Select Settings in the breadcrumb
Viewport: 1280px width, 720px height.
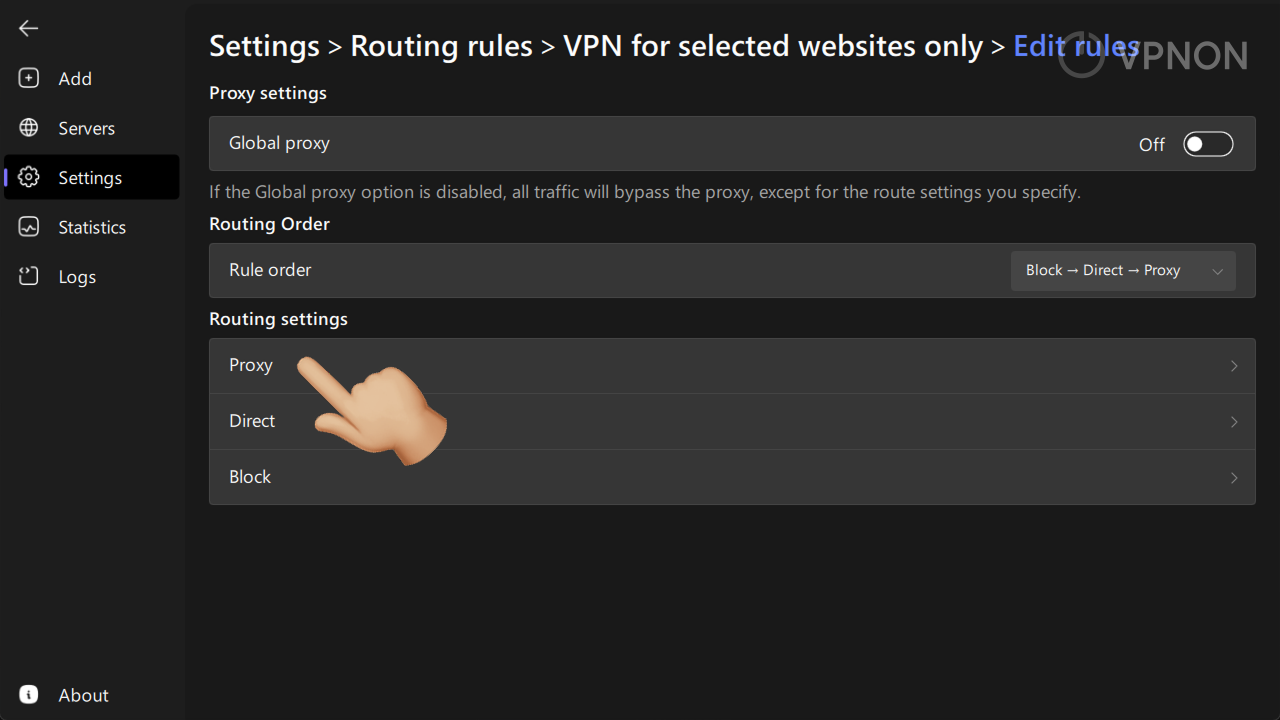pyautogui.click(x=264, y=46)
